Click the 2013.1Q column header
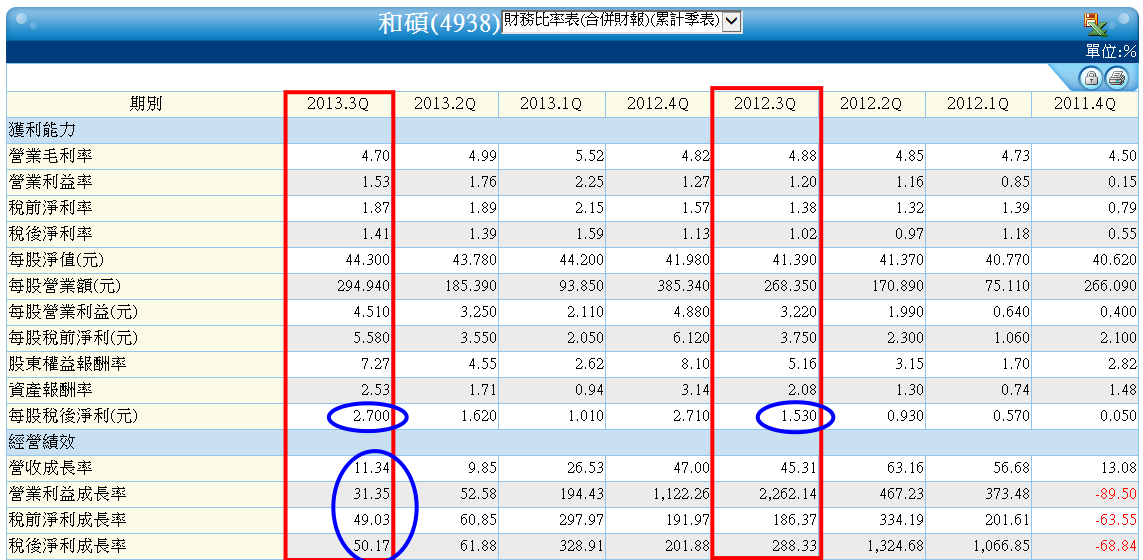Viewport: 1143px width, 560px height. [551, 104]
